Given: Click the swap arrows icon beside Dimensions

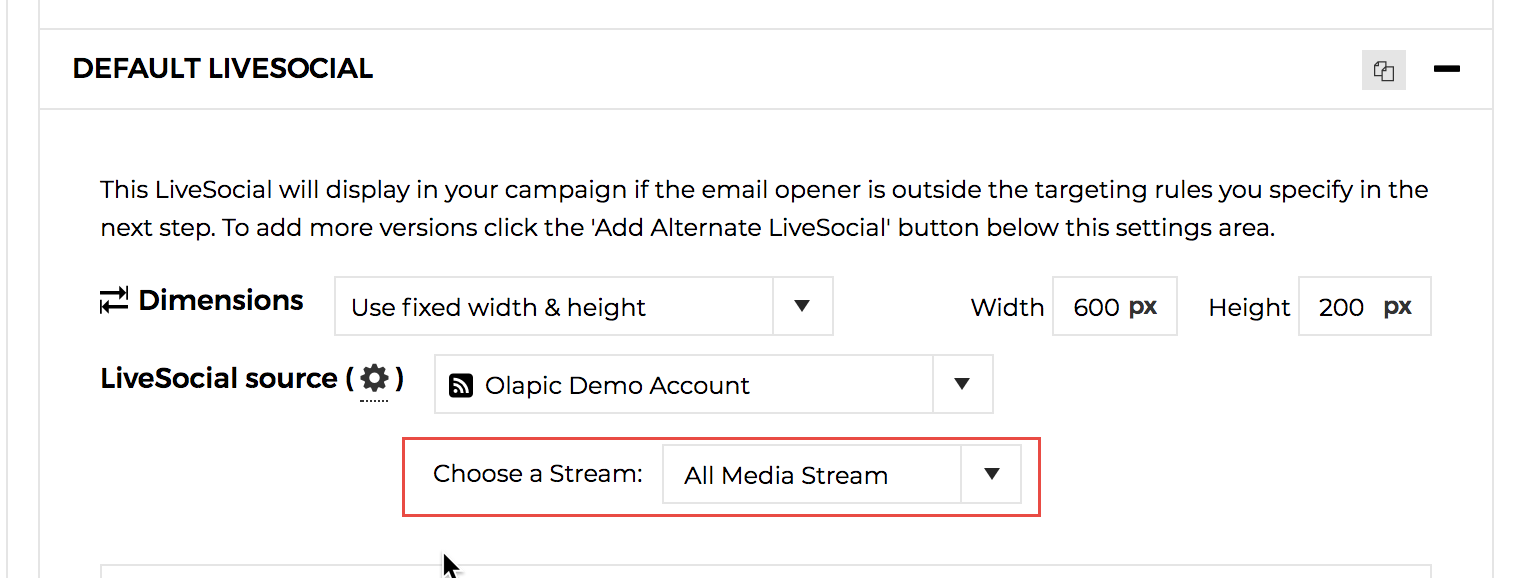Looking at the screenshot, I should [114, 300].
